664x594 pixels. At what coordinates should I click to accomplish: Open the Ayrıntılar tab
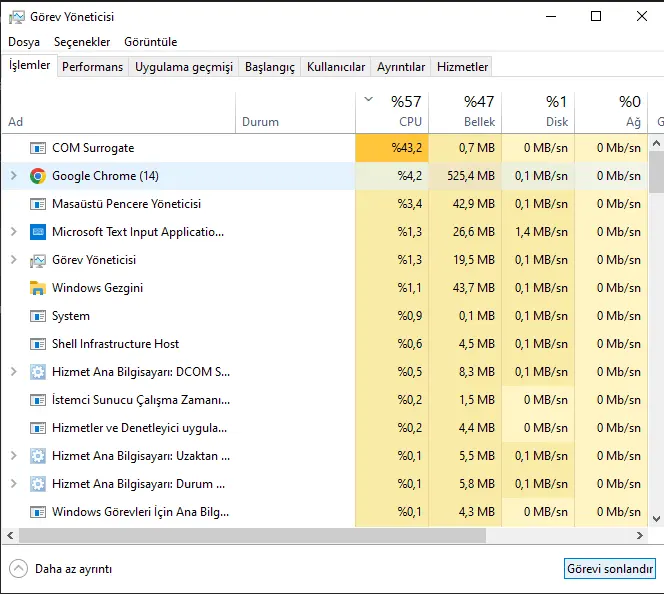[401, 67]
